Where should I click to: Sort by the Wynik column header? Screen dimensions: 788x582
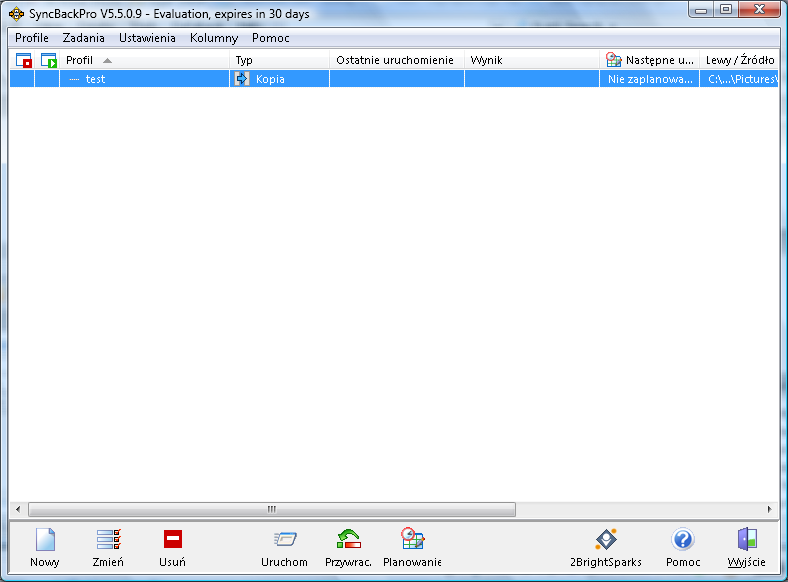coord(532,60)
